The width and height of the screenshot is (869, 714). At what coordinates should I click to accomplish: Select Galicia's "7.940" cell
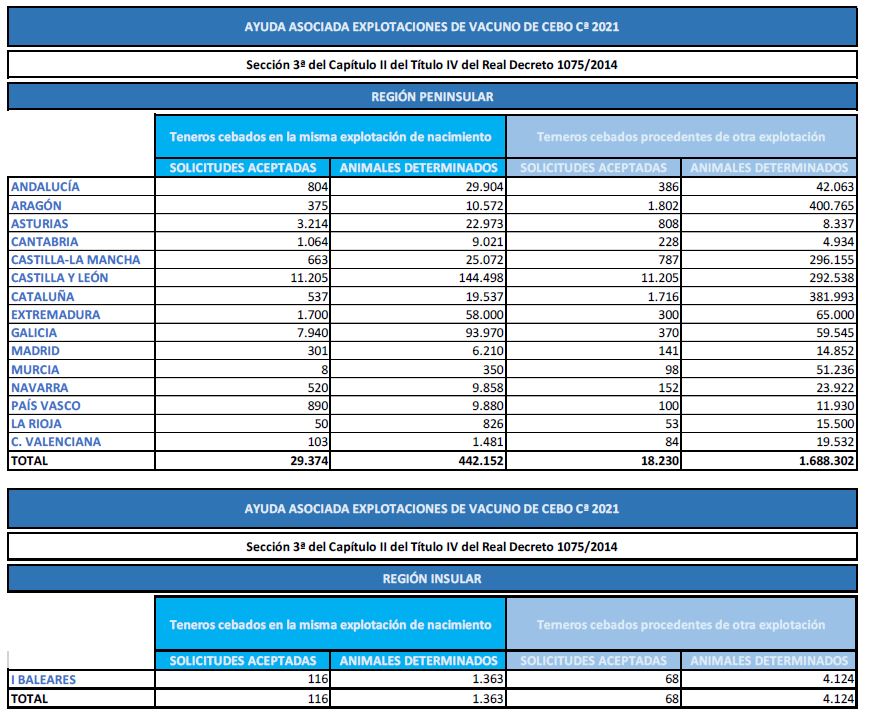[x=313, y=333]
